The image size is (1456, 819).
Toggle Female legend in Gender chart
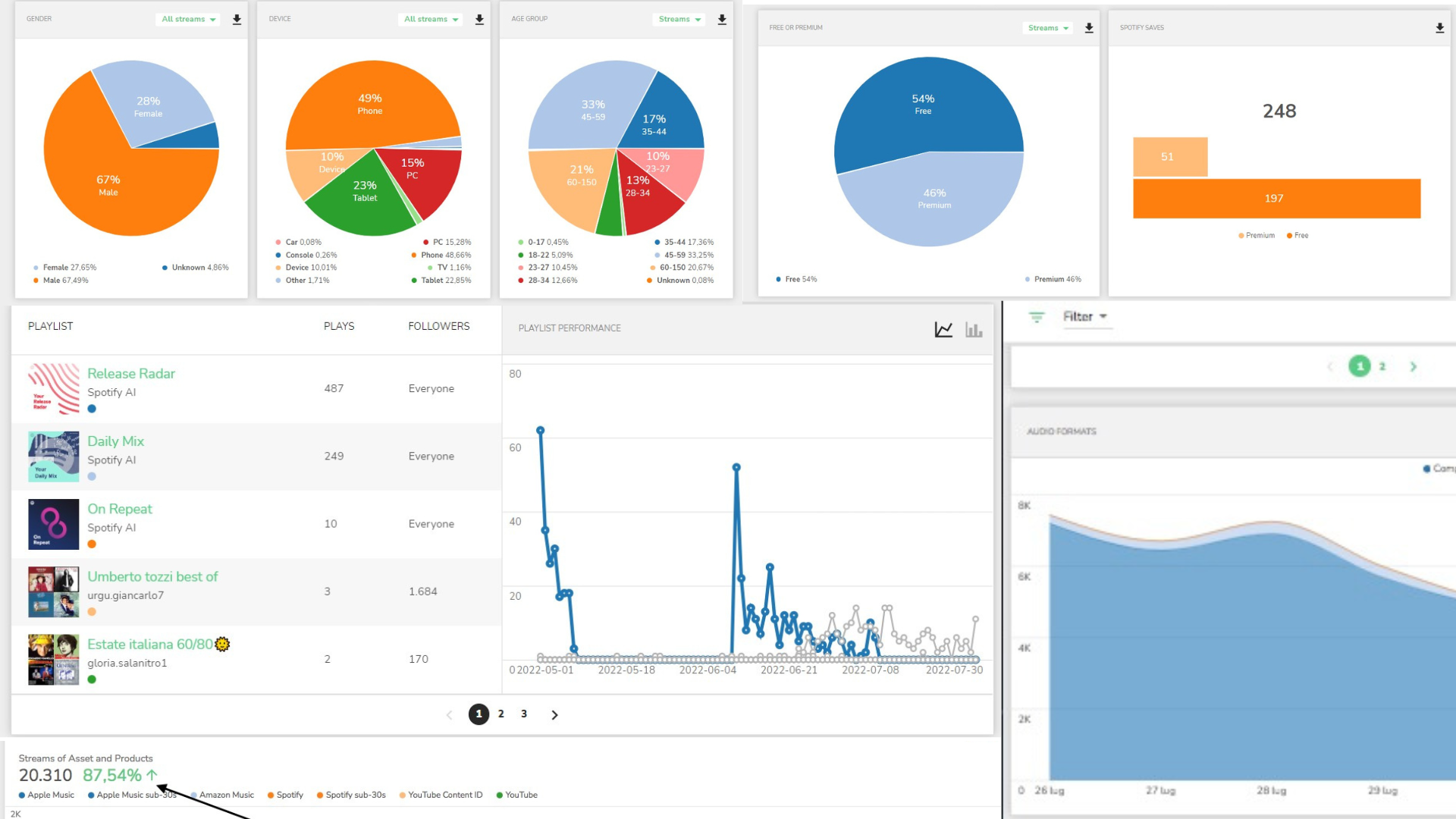click(65, 268)
